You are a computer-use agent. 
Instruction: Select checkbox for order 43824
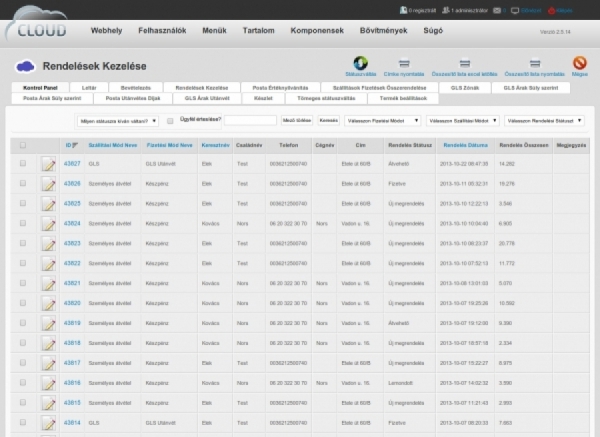(x=23, y=223)
